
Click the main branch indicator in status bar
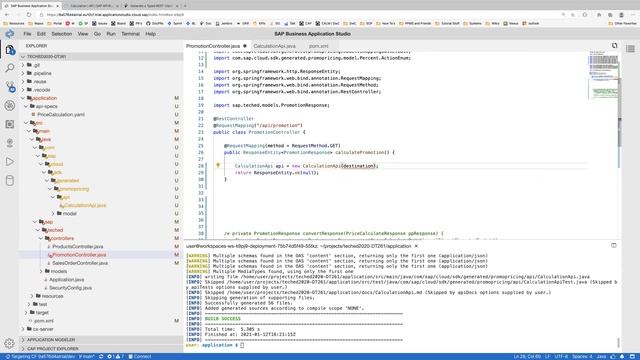click(x=87, y=356)
